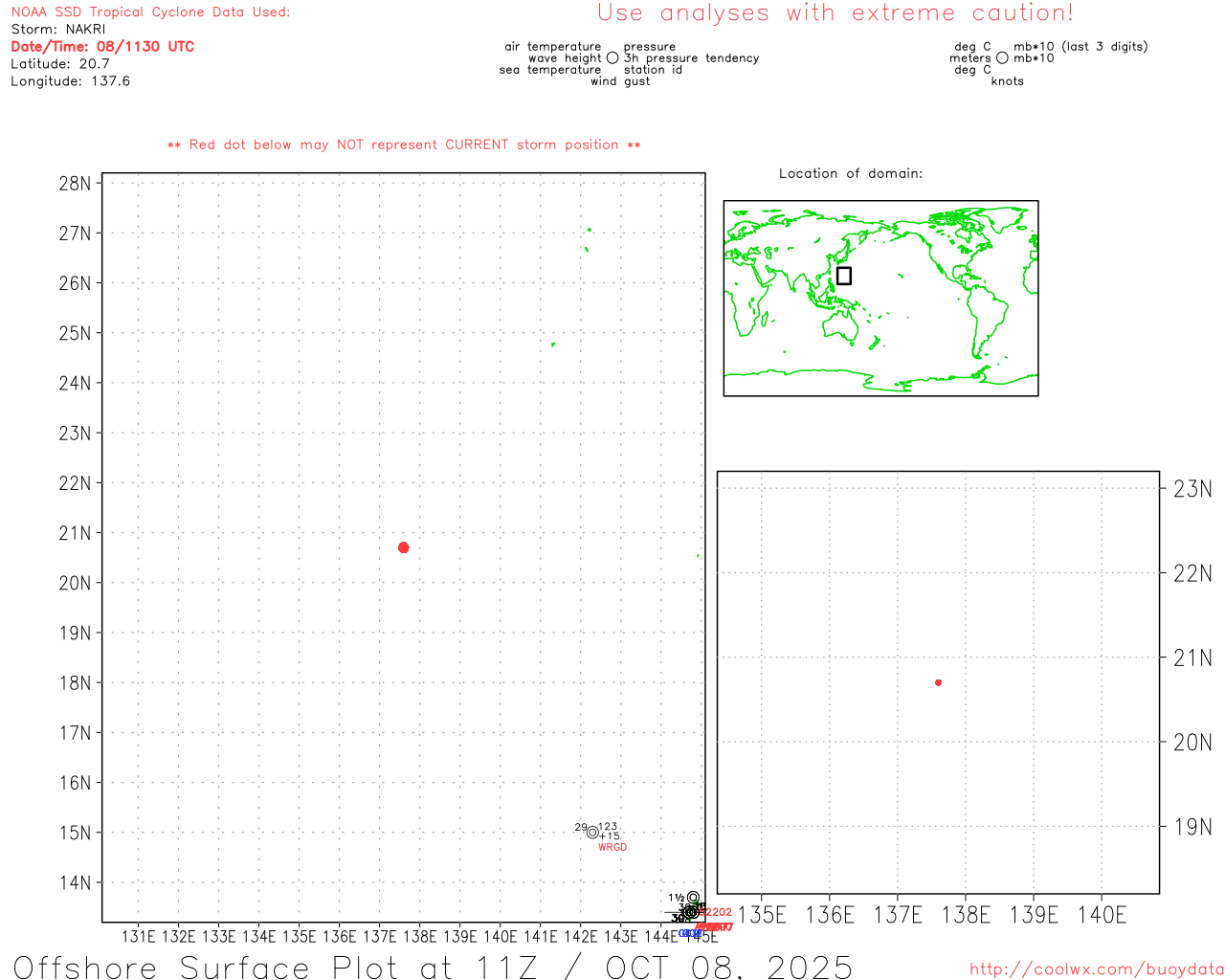This screenshot has width=1225, height=980.
Task: Click the 'NOAA SSD Tropical Cyclone Data Used:' header
Action: (x=150, y=12)
